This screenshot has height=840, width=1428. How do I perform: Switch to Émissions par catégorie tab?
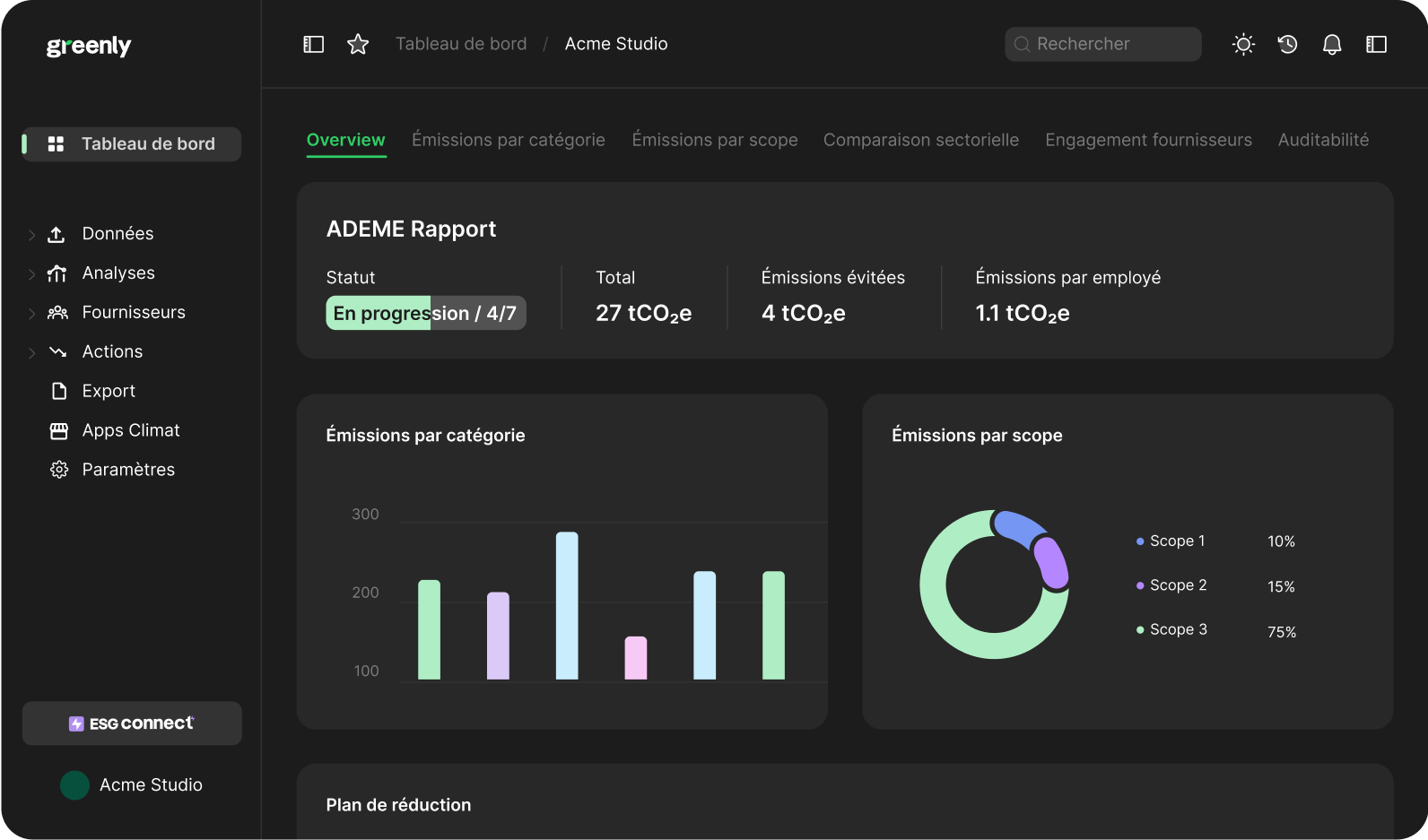coord(508,140)
